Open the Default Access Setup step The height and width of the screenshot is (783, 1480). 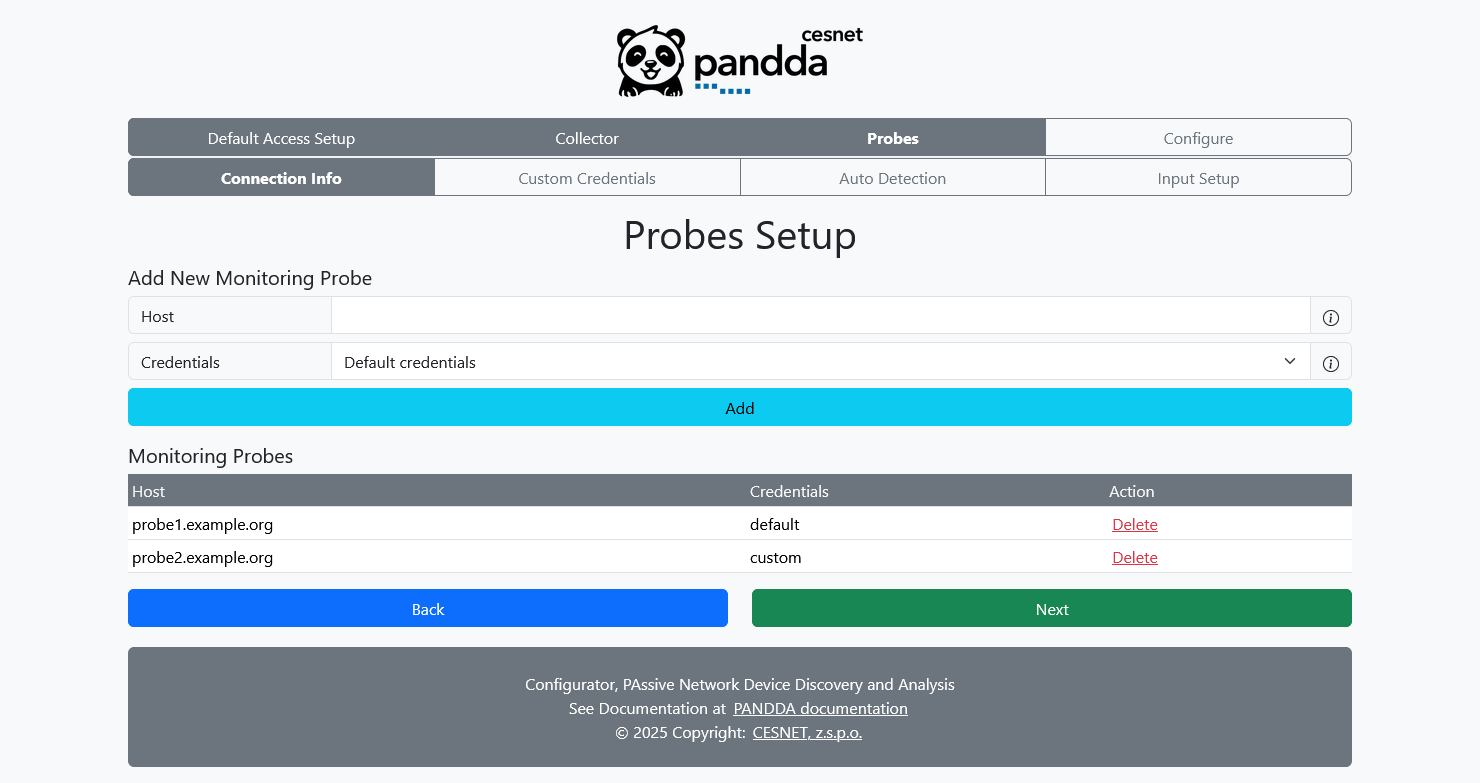tap(281, 138)
